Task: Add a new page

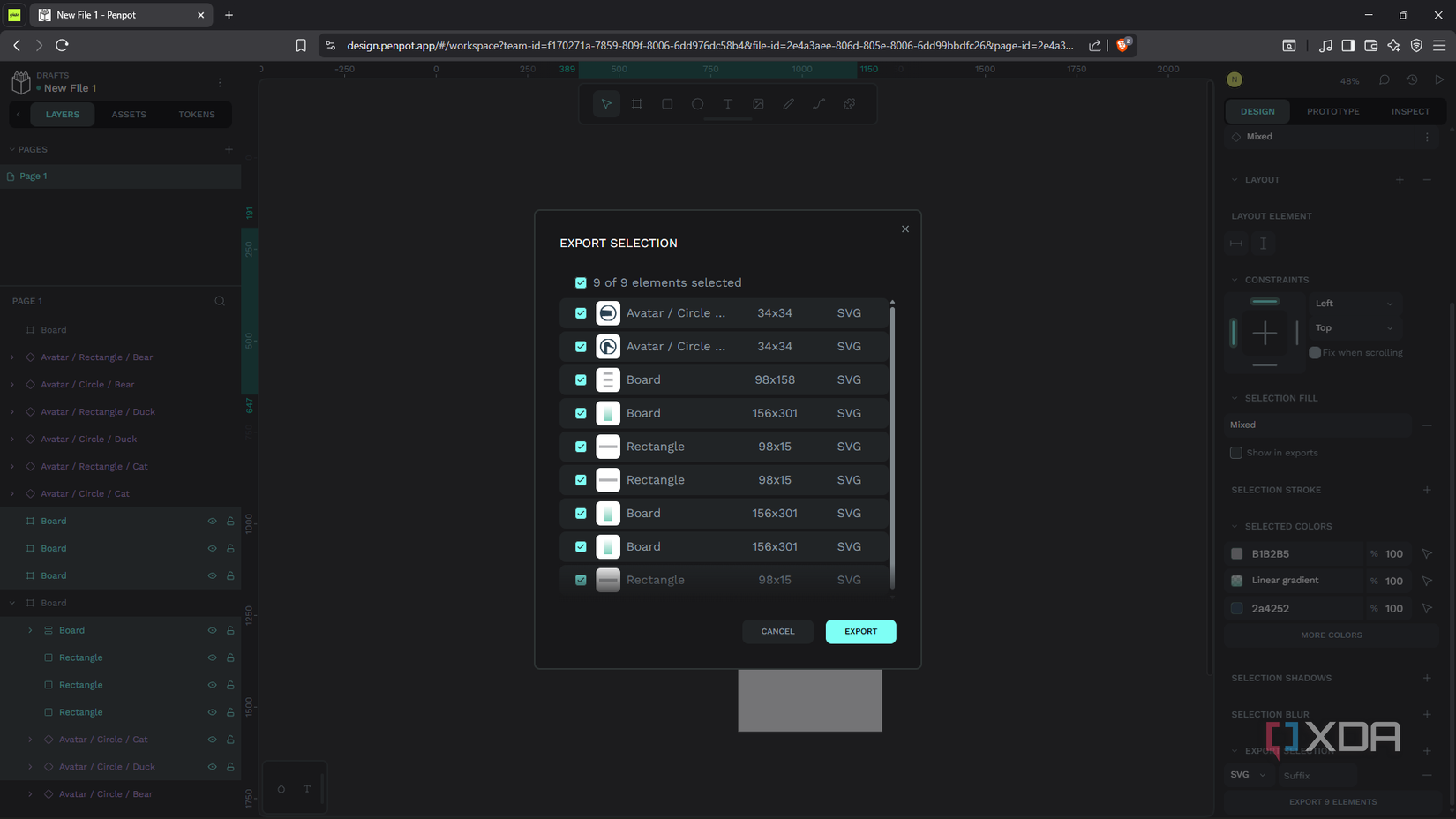Action: tap(229, 149)
